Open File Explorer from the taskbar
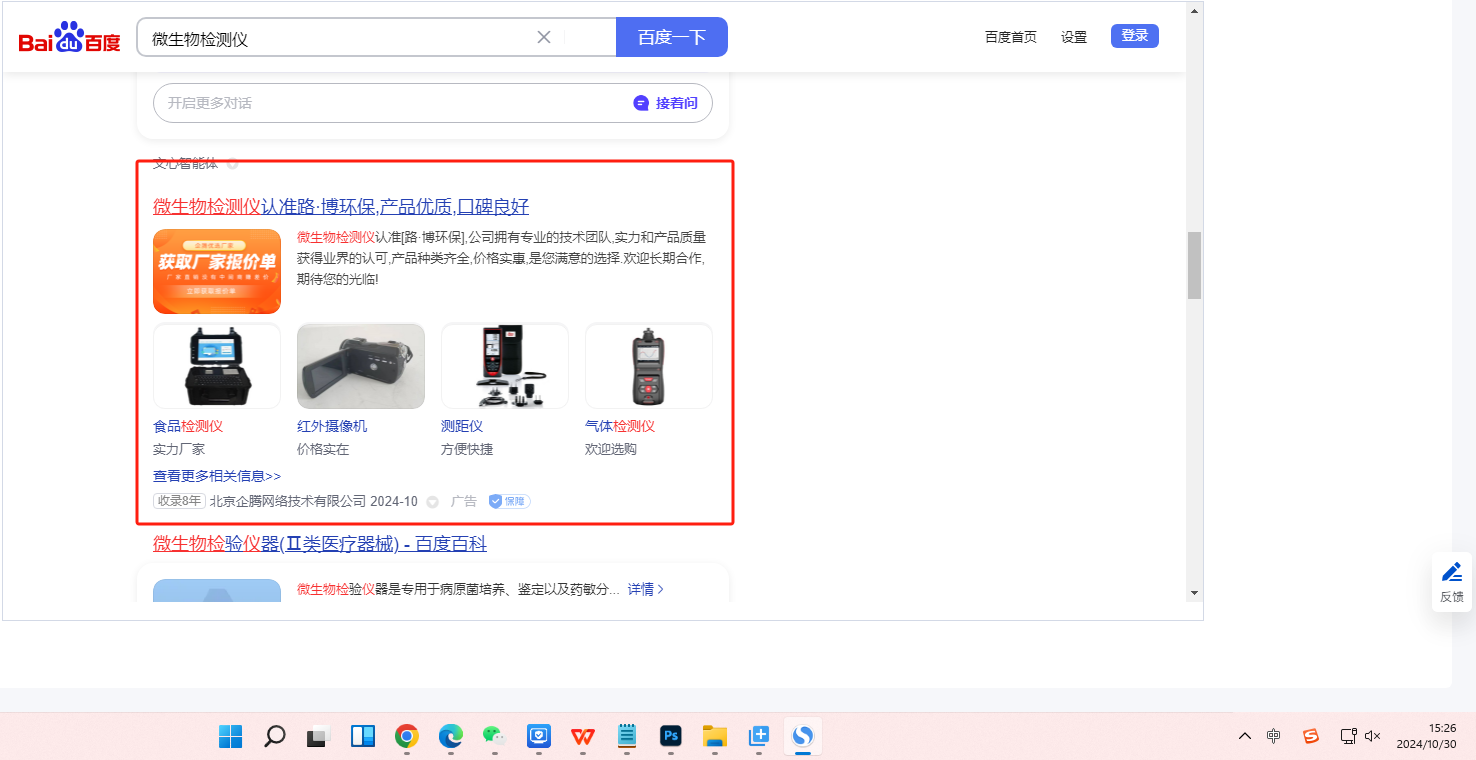 coord(715,737)
